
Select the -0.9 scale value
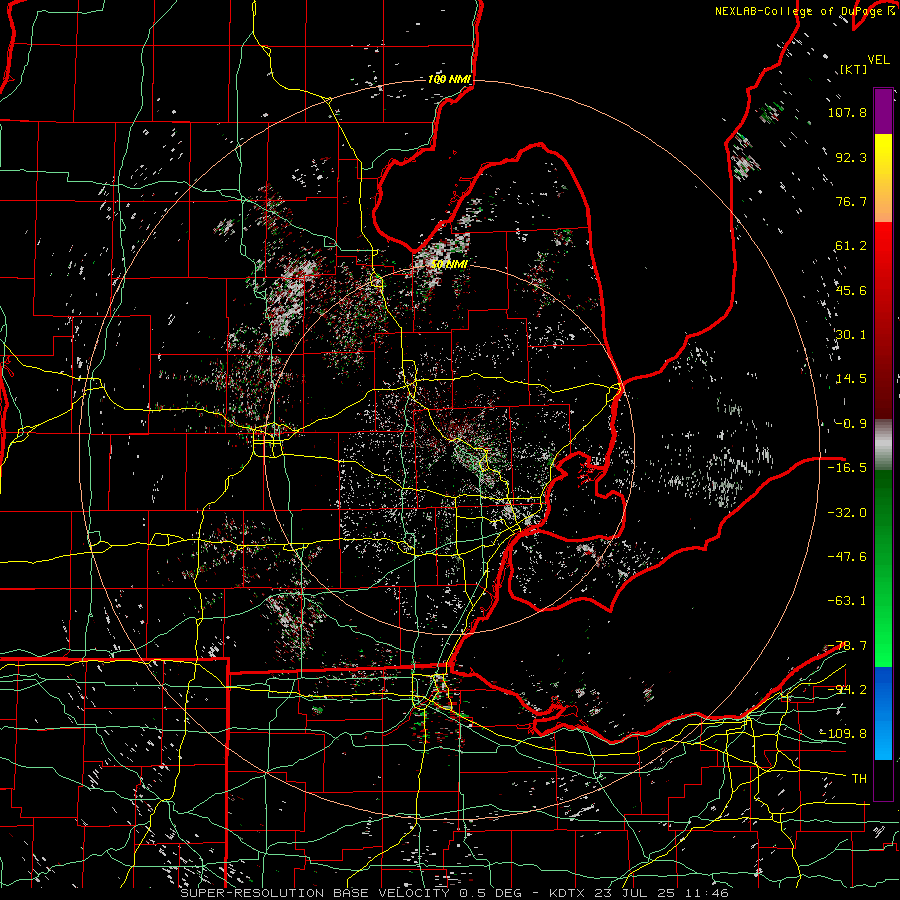851,424
